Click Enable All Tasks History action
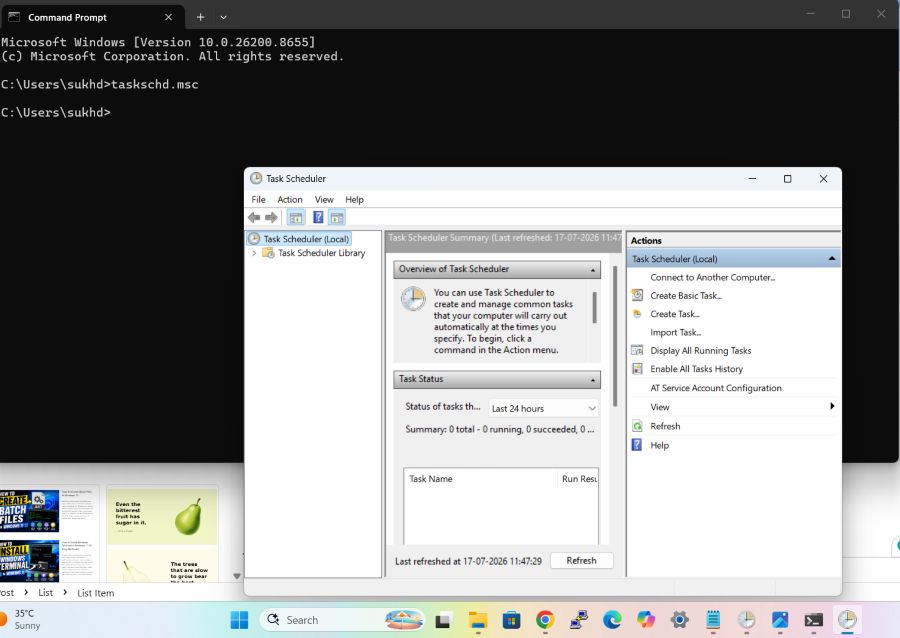 click(x=696, y=369)
